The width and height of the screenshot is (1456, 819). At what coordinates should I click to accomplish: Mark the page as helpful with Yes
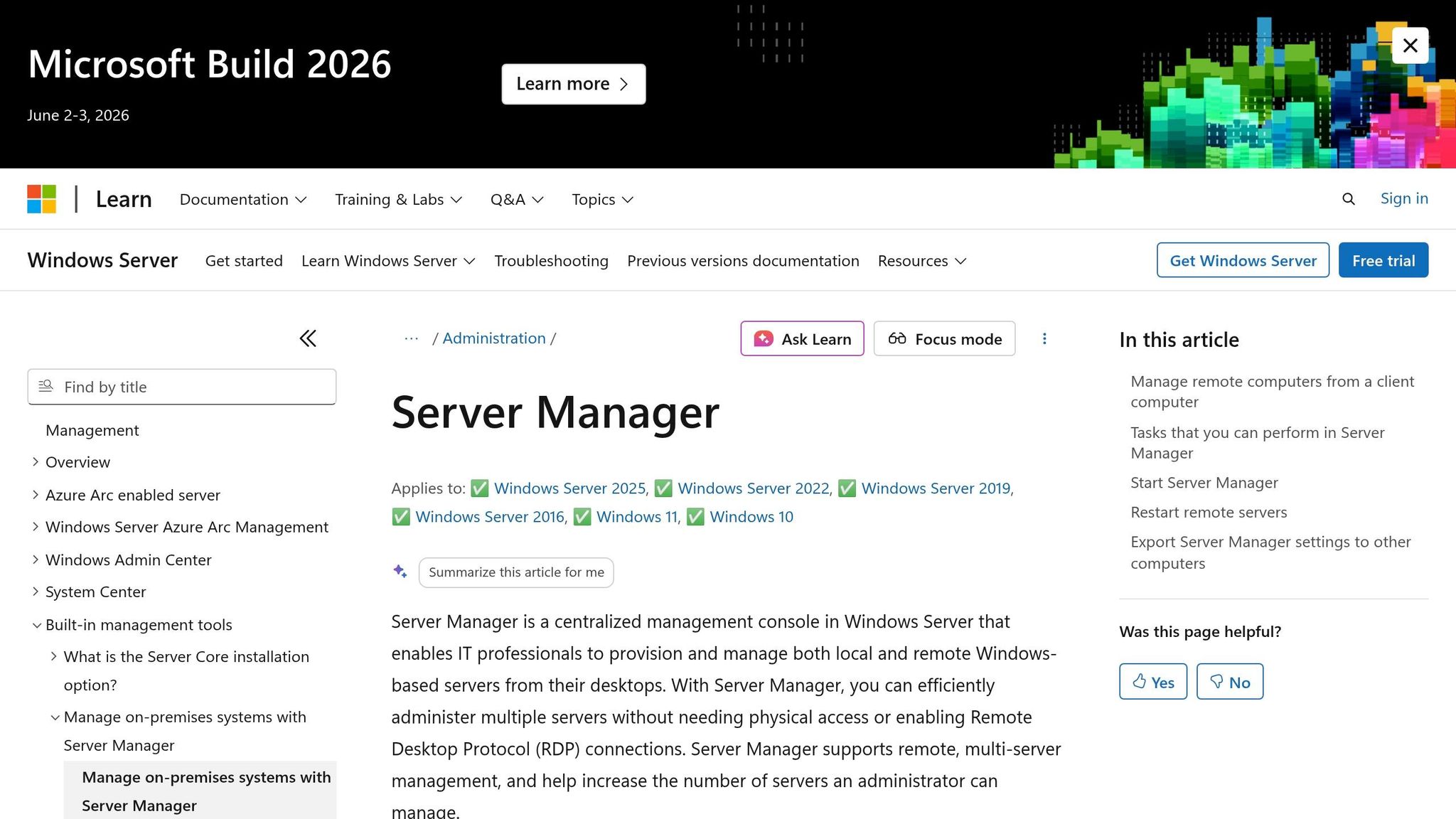click(1152, 681)
